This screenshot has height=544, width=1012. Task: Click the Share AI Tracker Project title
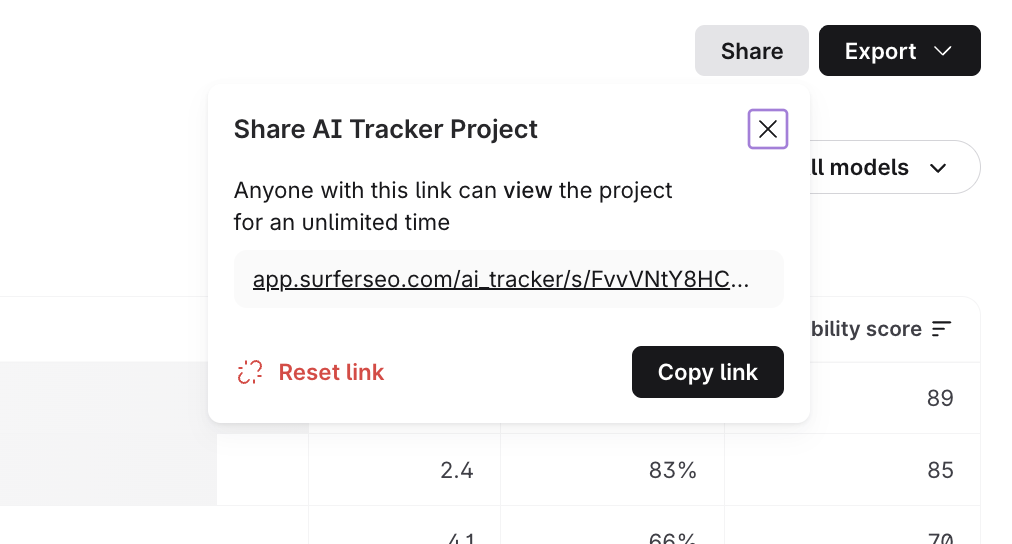pyautogui.click(x=385, y=129)
